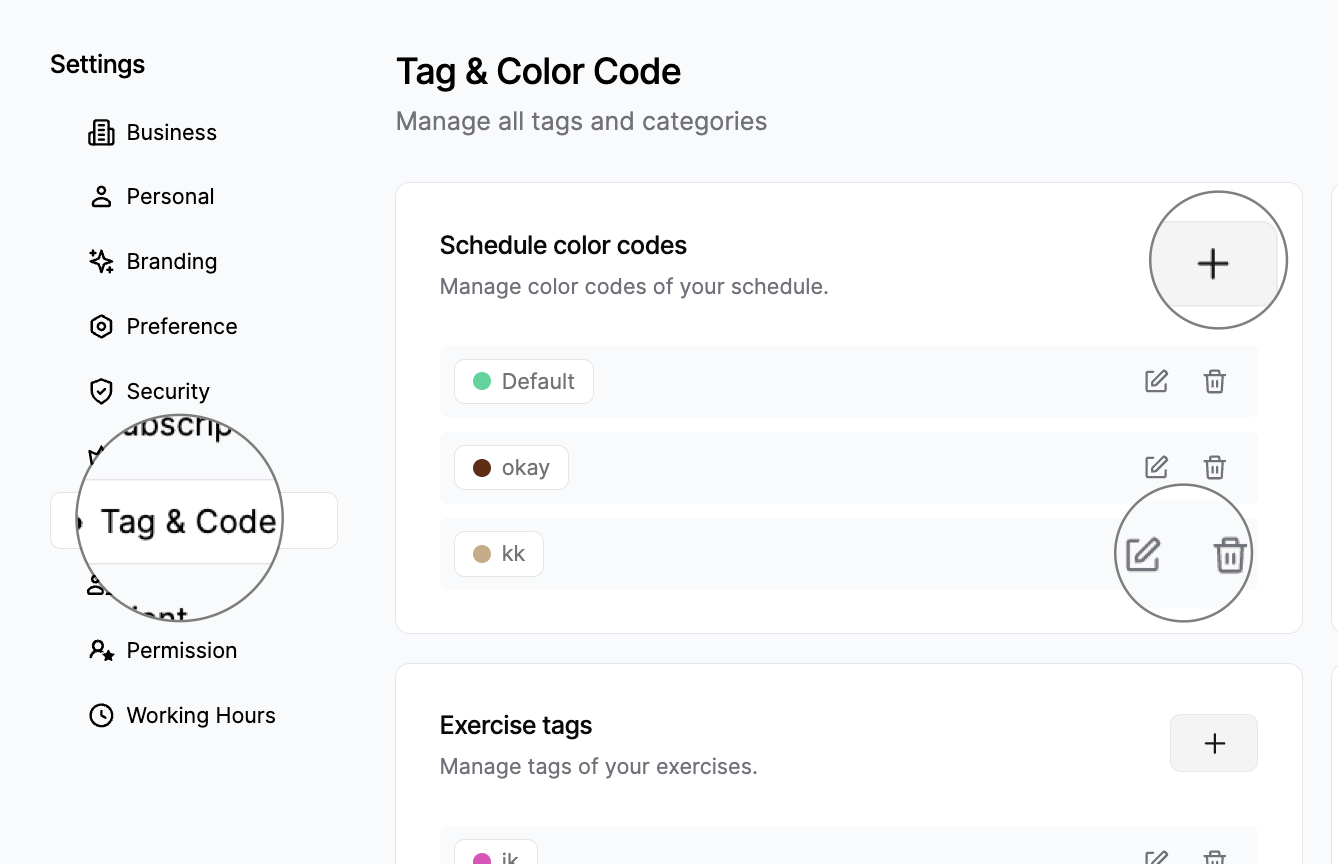Delete the okay color code
1338x864 pixels.
[1215, 467]
